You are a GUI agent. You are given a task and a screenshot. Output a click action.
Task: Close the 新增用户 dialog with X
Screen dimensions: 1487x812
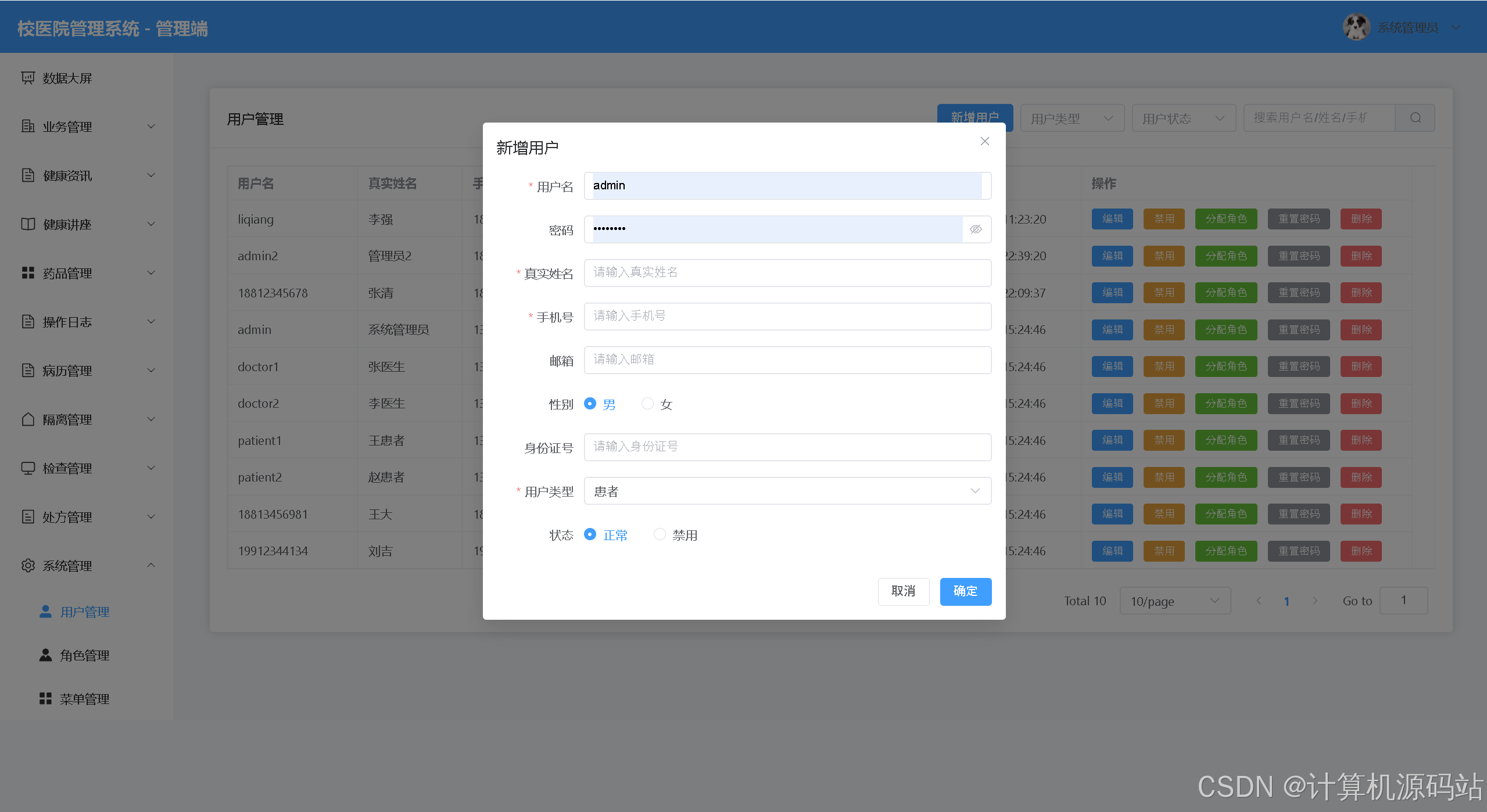tap(985, 141)
